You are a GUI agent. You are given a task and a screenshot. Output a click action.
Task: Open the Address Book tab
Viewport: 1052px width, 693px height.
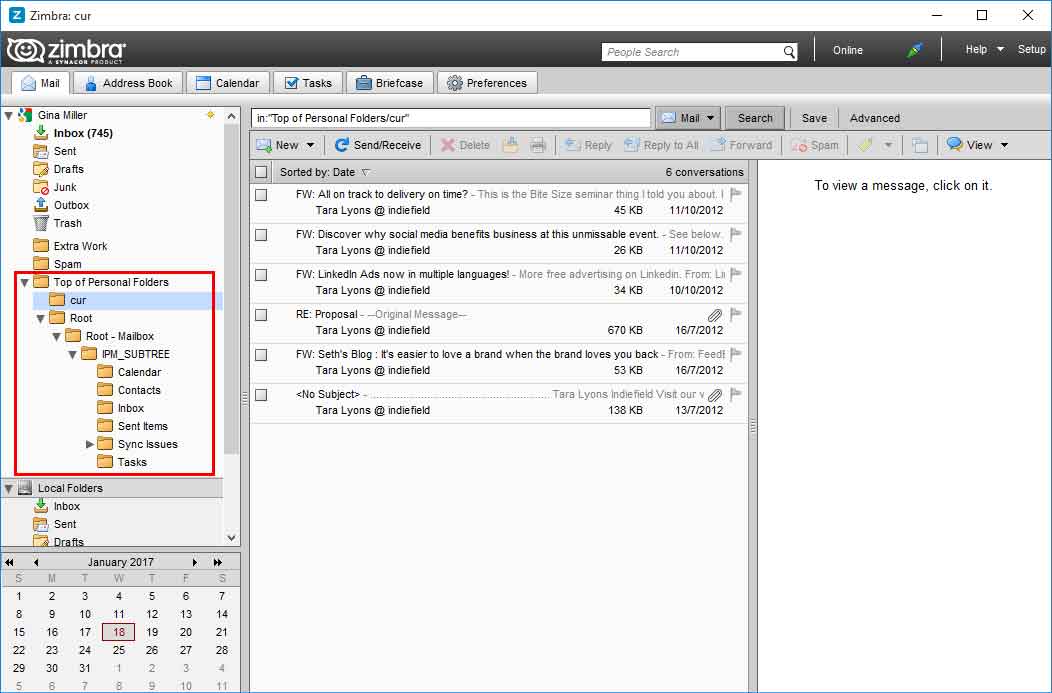tap(128, 83)
